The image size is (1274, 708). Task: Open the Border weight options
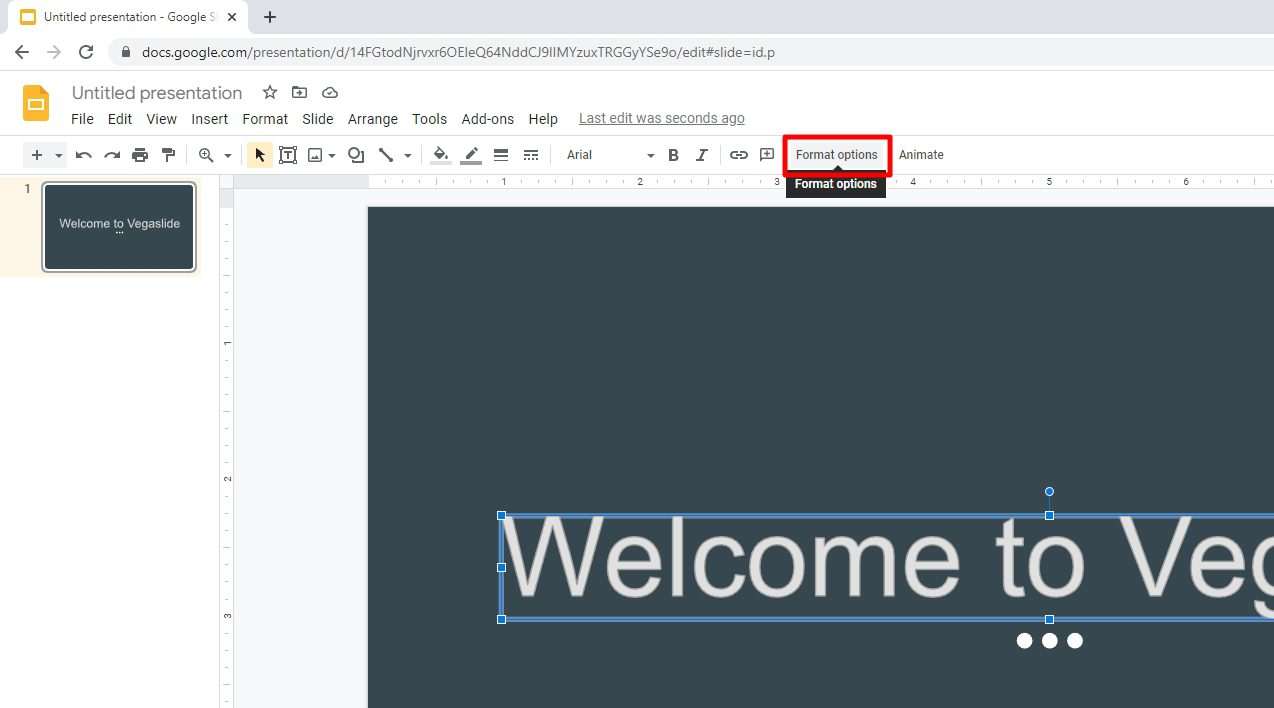[x=501, y=155]
